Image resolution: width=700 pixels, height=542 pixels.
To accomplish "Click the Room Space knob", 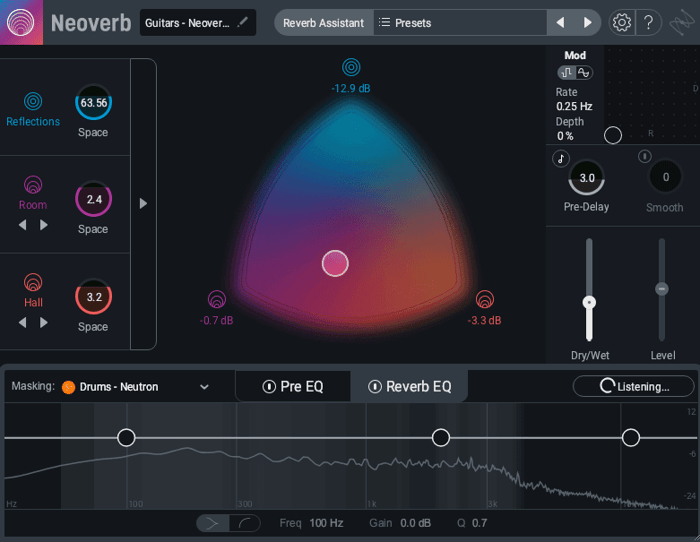I will tap(93, 199).
